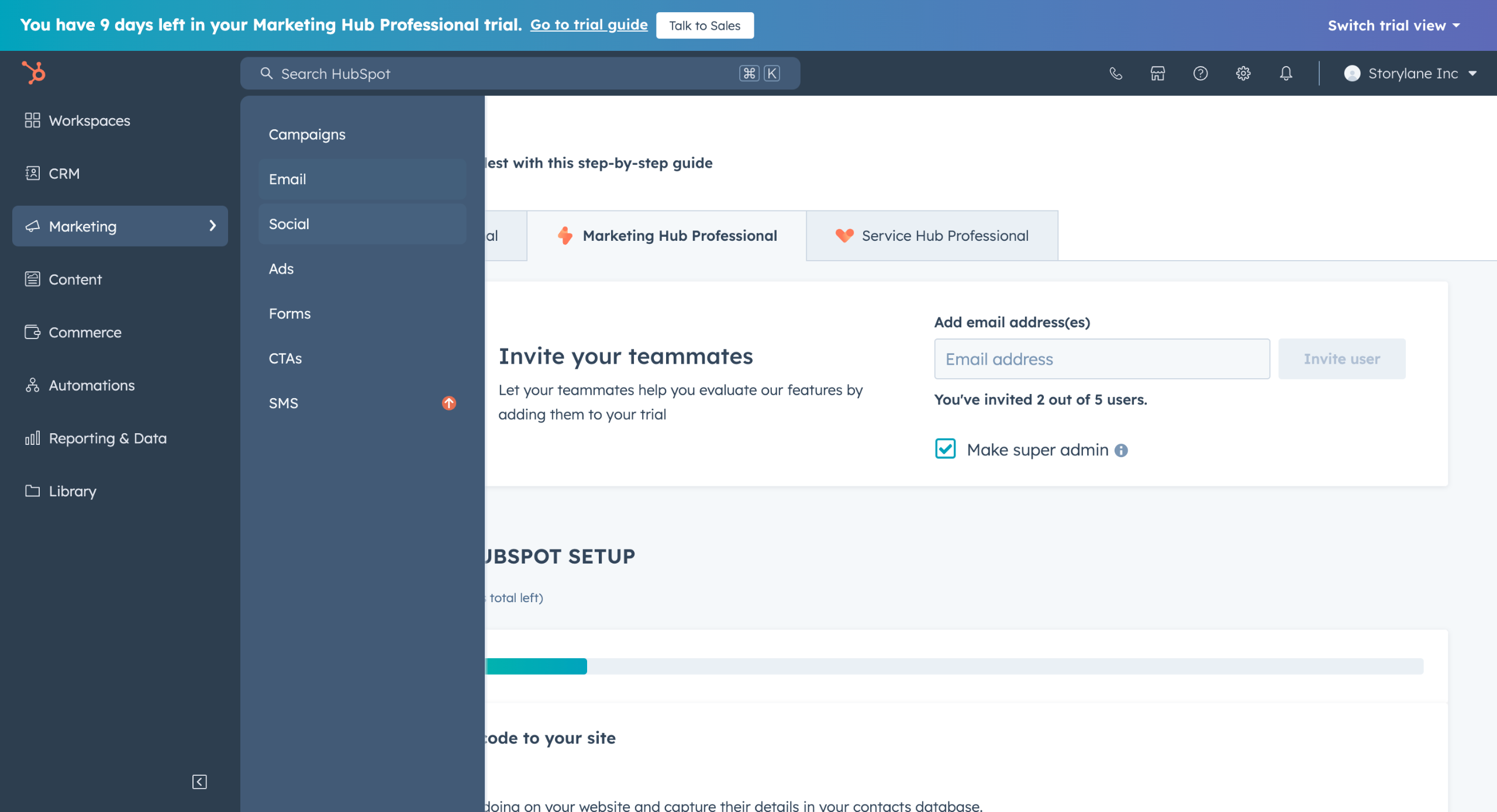Open Commerce in the sidebar
1497x812 pixels.
click(x=120, y=332)
